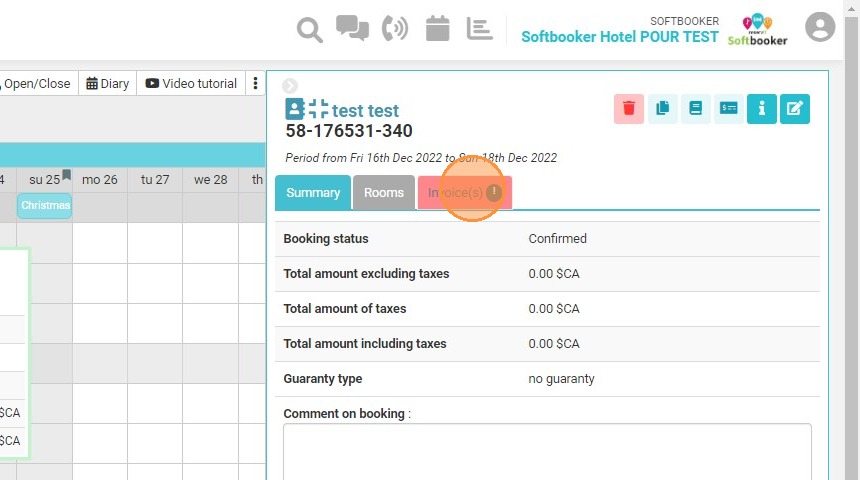Click Softbooker Hotel POUR TEST name

[619, 37]
